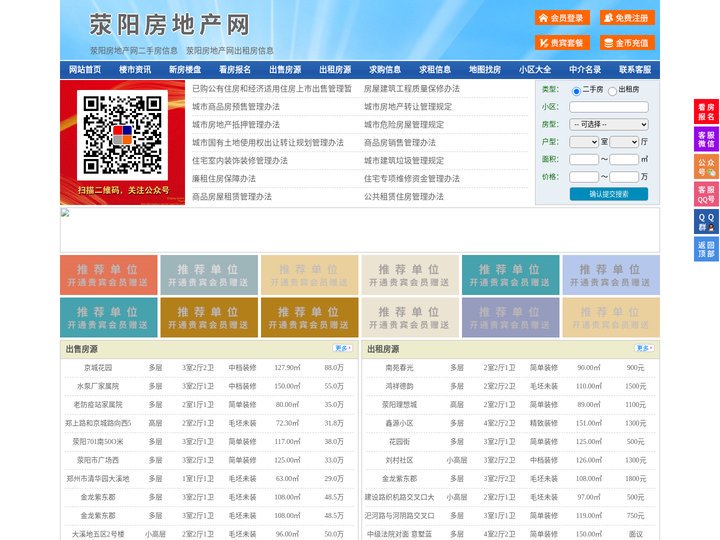
Task: Open 公共租赁住房管理办法 link
Action: pos(404,197)
